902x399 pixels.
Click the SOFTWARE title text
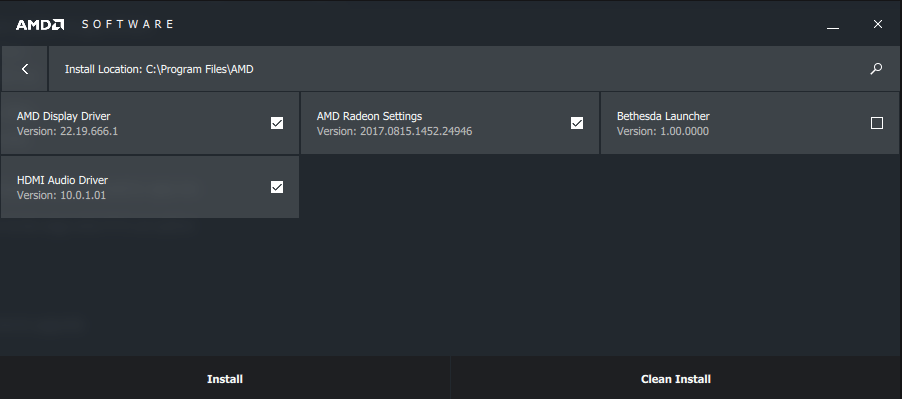[127, 24]
